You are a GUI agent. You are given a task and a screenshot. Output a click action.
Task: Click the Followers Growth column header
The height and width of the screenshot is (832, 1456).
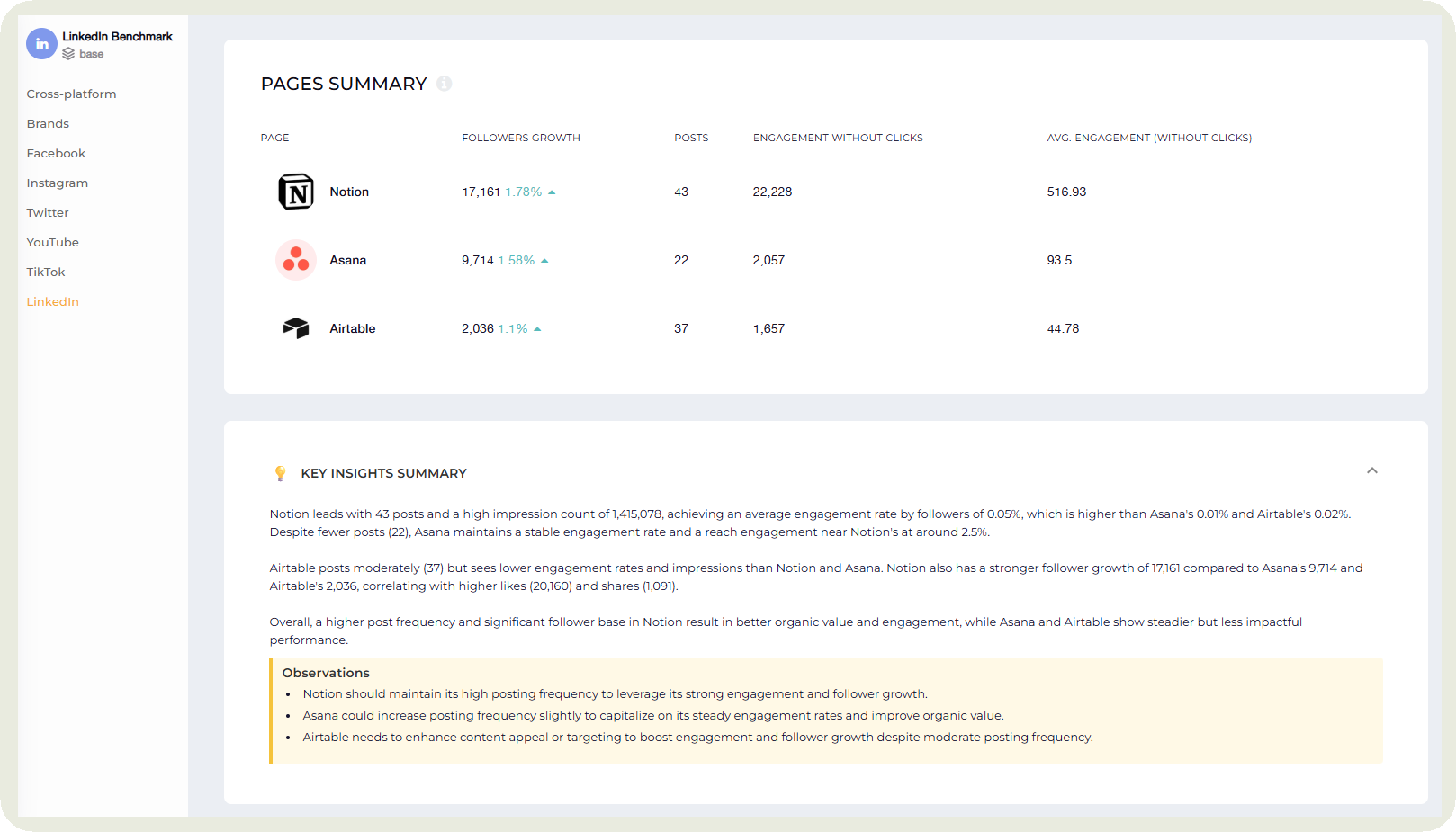[x=521, y=137]
